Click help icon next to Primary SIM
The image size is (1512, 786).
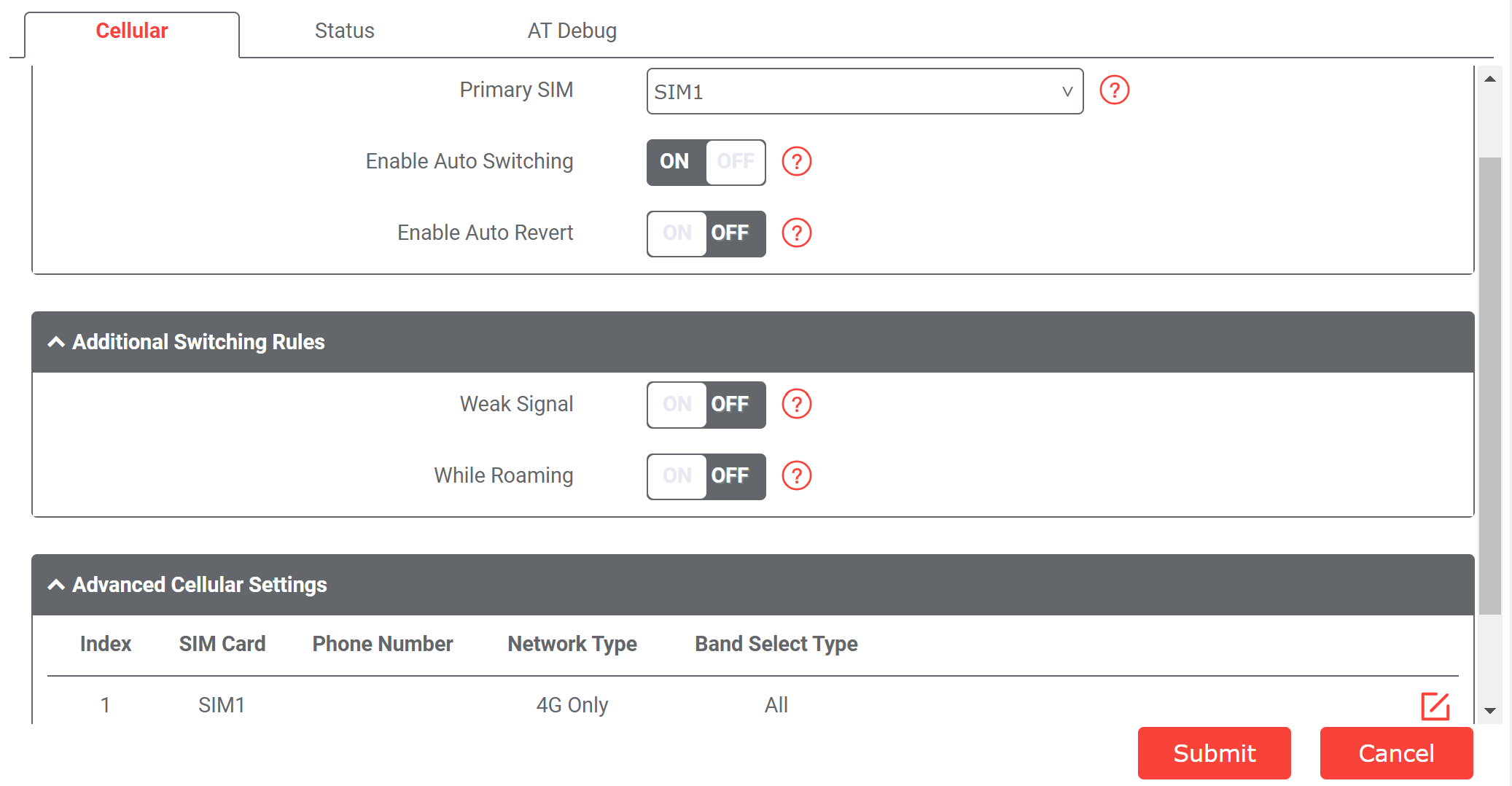point(1114,90)
